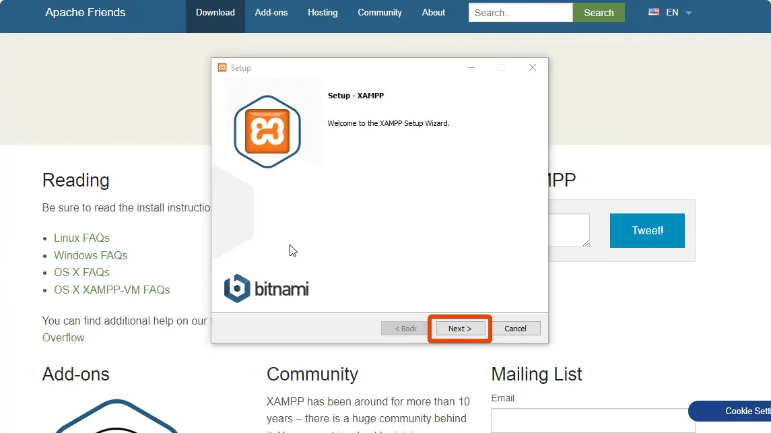Click the XAMPP orange logo icon

[x=267, y=131]
